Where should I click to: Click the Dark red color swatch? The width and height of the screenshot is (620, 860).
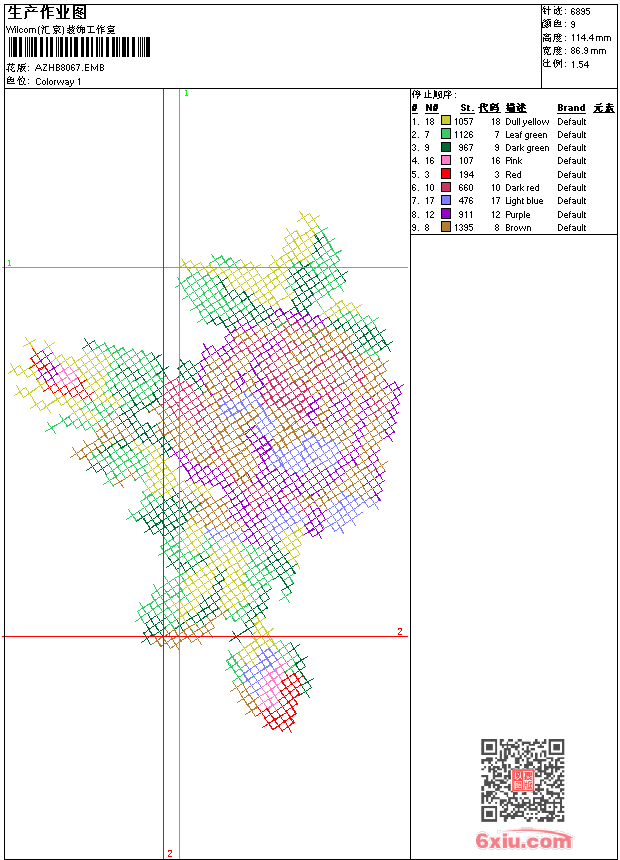point(446,188)
